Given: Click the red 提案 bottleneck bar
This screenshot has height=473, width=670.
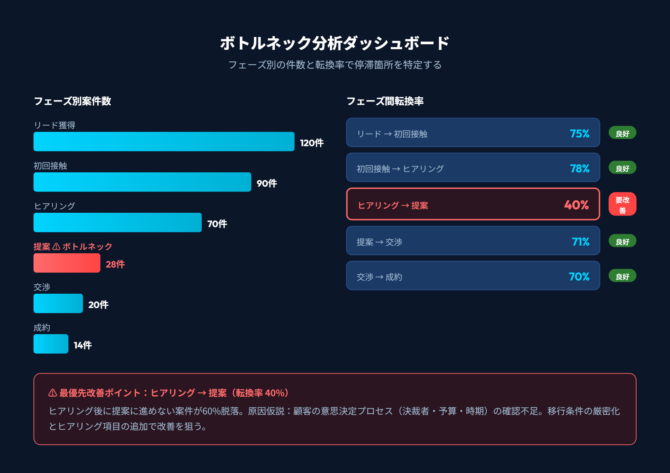Looking at the screenshot, I should (x=66, y=263).
